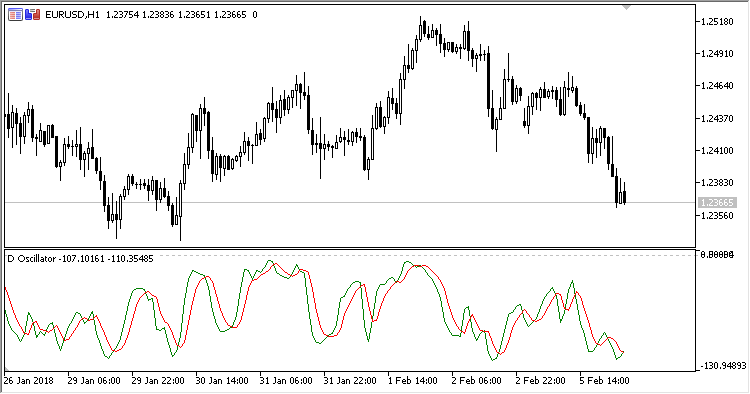Screen dimensions: 750x394
Task: Select the D Oscillator indicator label
Action: coord(32,259)
